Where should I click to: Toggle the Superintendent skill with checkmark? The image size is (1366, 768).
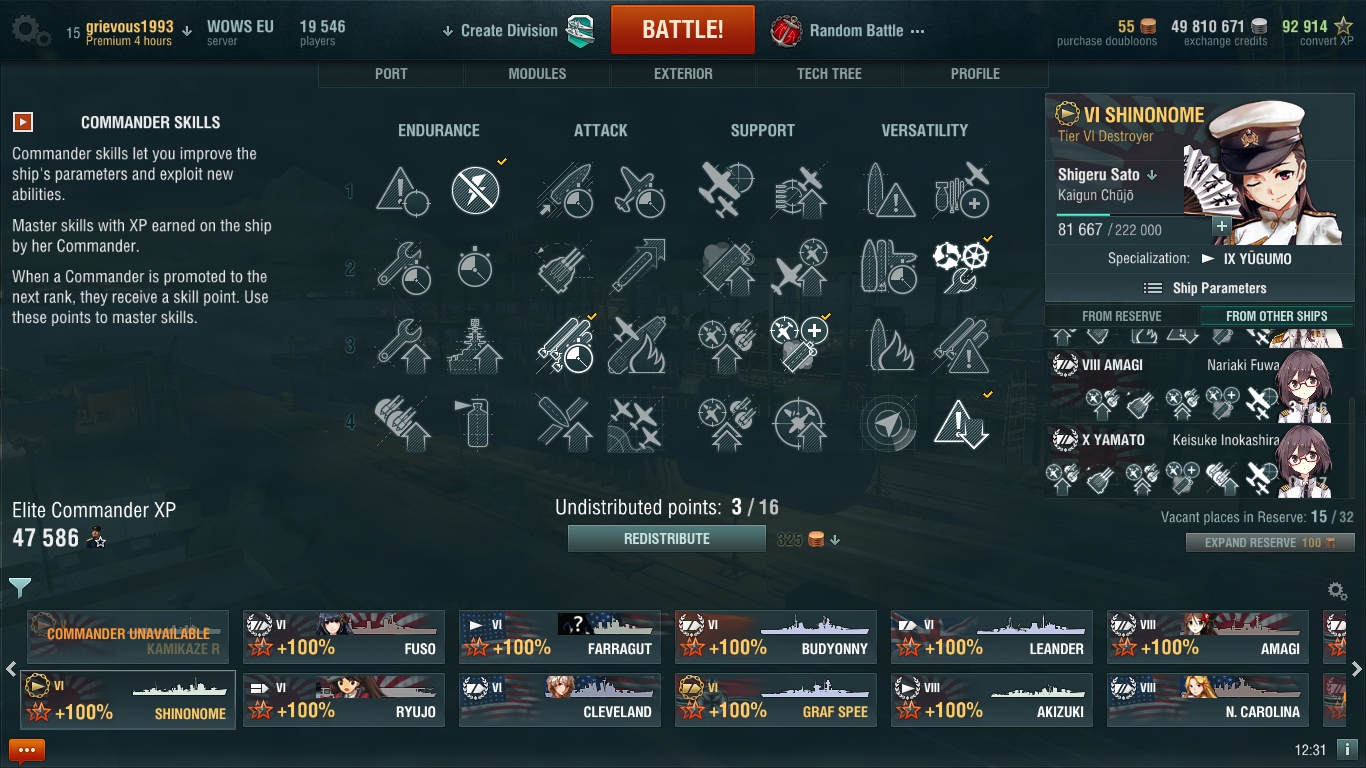800,346
